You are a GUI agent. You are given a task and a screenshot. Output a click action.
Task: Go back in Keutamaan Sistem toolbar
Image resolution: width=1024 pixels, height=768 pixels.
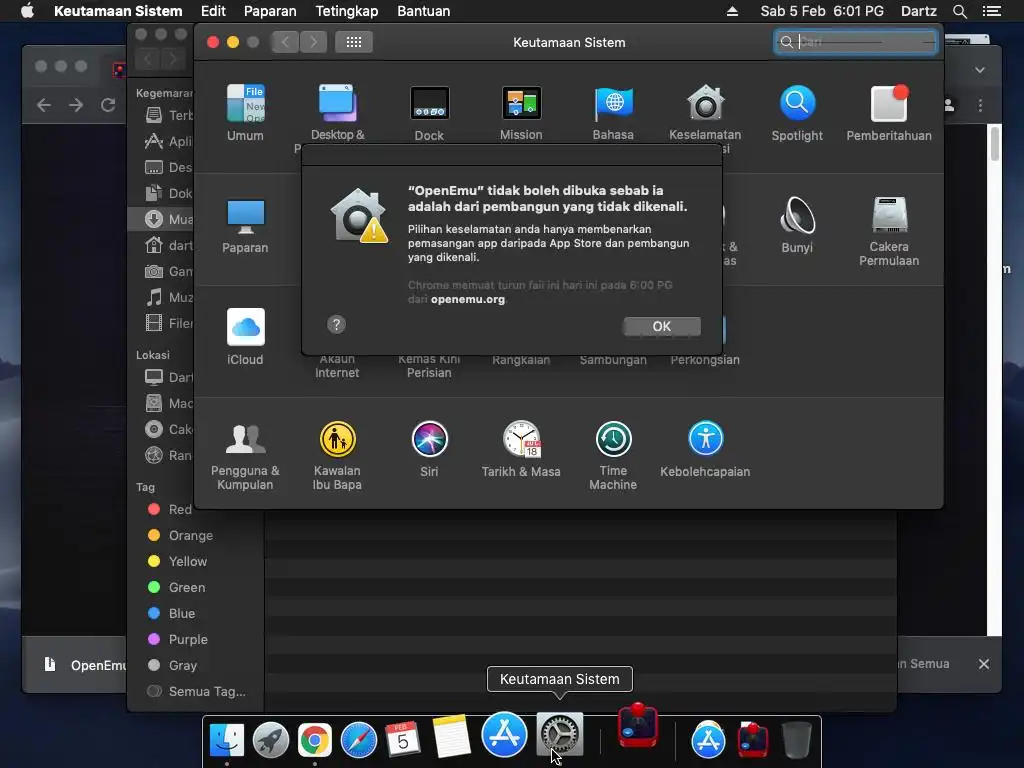(285, 42)
